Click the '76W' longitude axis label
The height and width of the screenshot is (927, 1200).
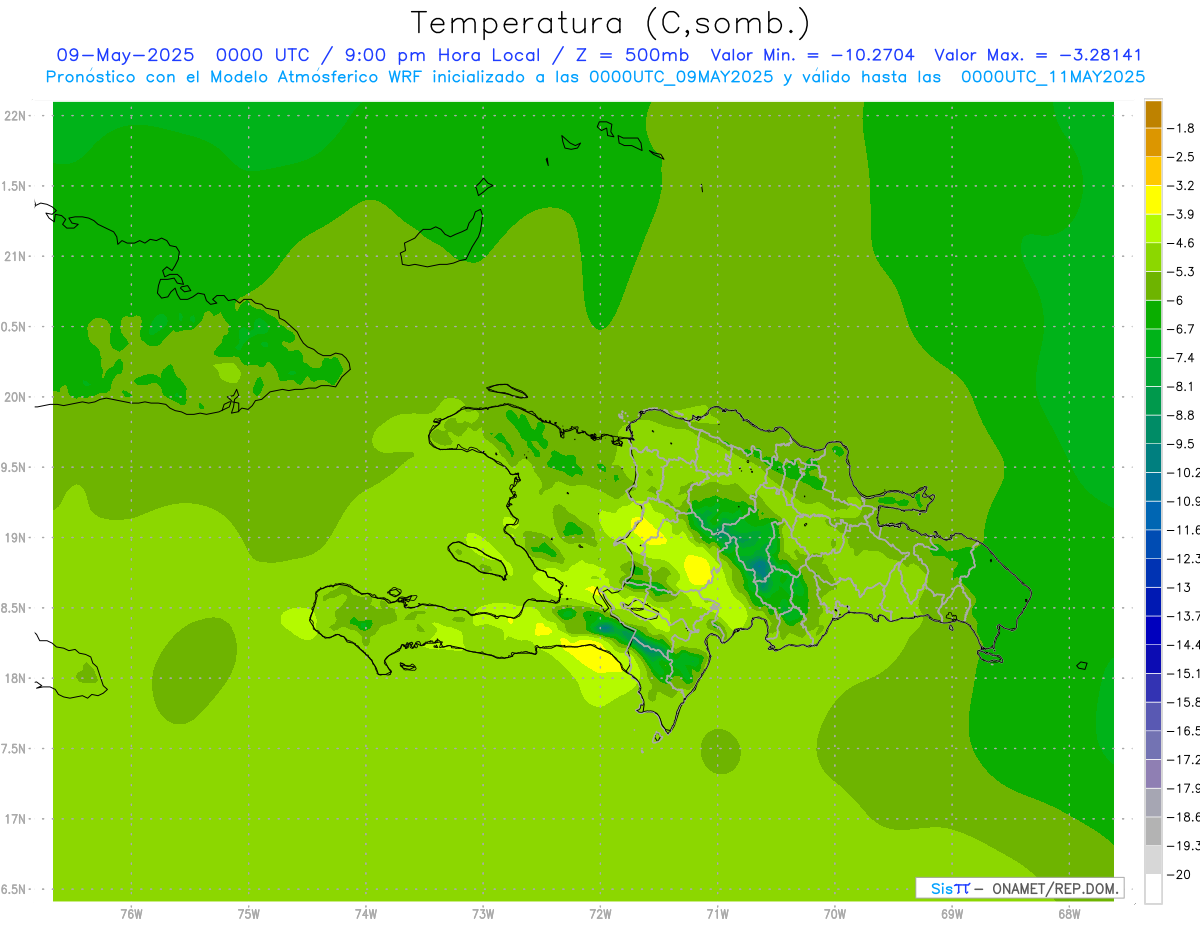click(x=131, y=914)
